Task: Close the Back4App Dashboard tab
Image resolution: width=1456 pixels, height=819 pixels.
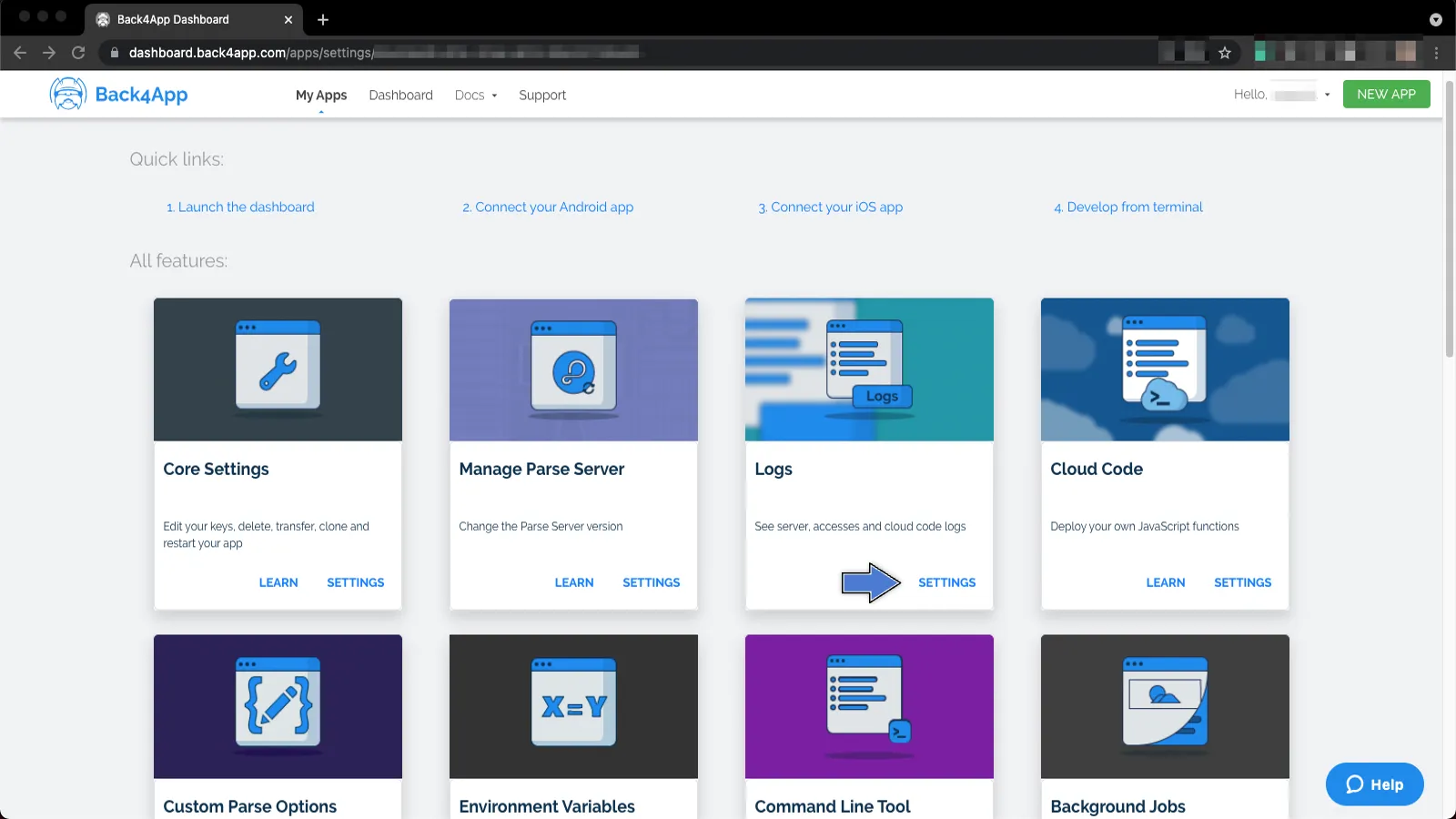Action: point(288,19)
